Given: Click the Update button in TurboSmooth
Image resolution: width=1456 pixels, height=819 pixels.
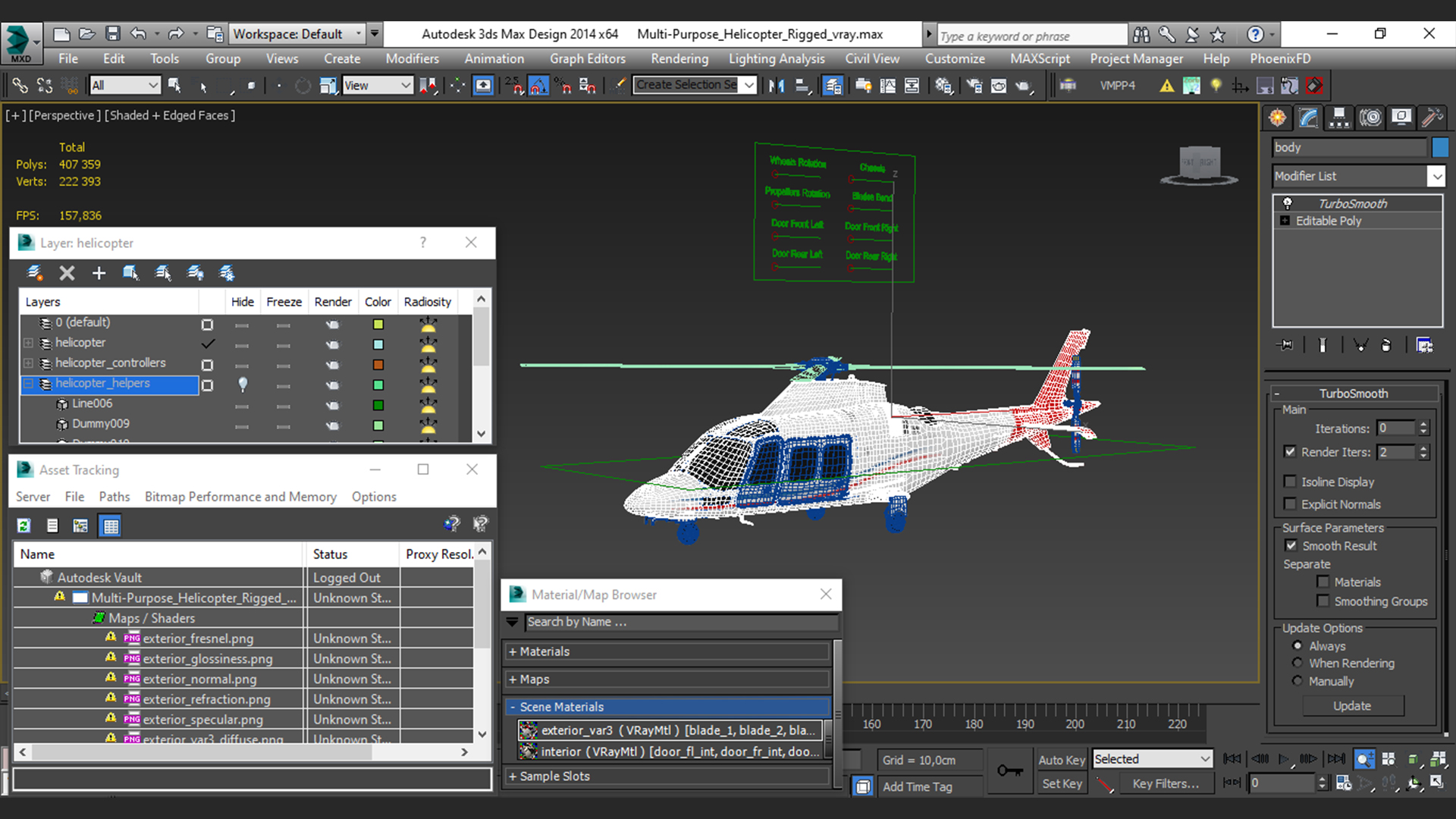Looking at the screenshot, I should (1352, 706).
